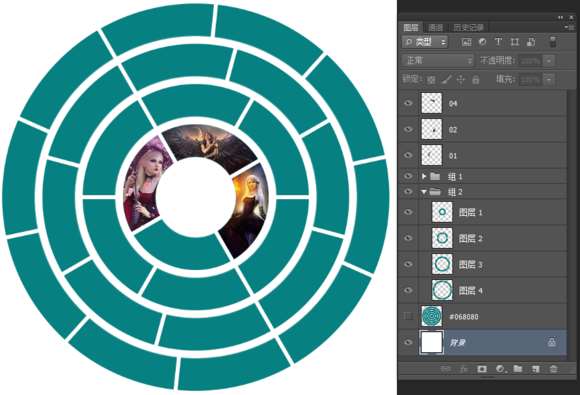Viewport: 580px width, 395px height.
Task: Hide the background layer
Action: [408, 342]
